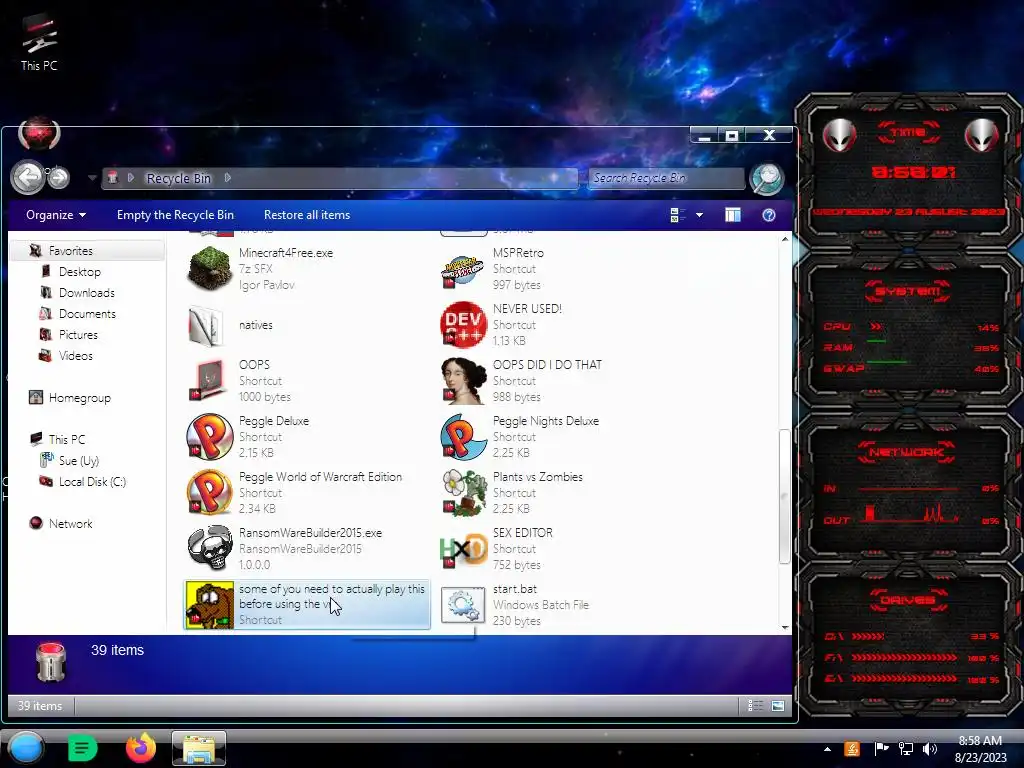Click the change view icon
The width and height of the screenshot is (1024, 768).
[x=678, y=215]
